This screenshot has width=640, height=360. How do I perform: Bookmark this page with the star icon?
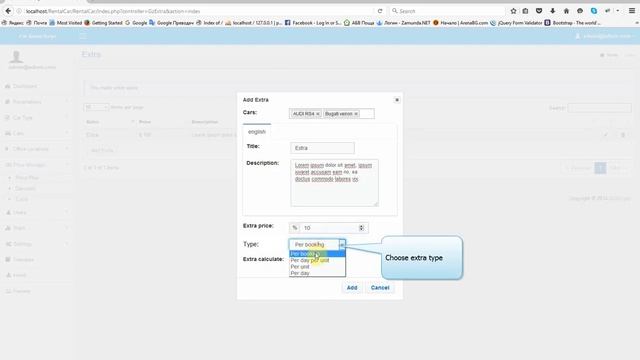pos(513,11)
